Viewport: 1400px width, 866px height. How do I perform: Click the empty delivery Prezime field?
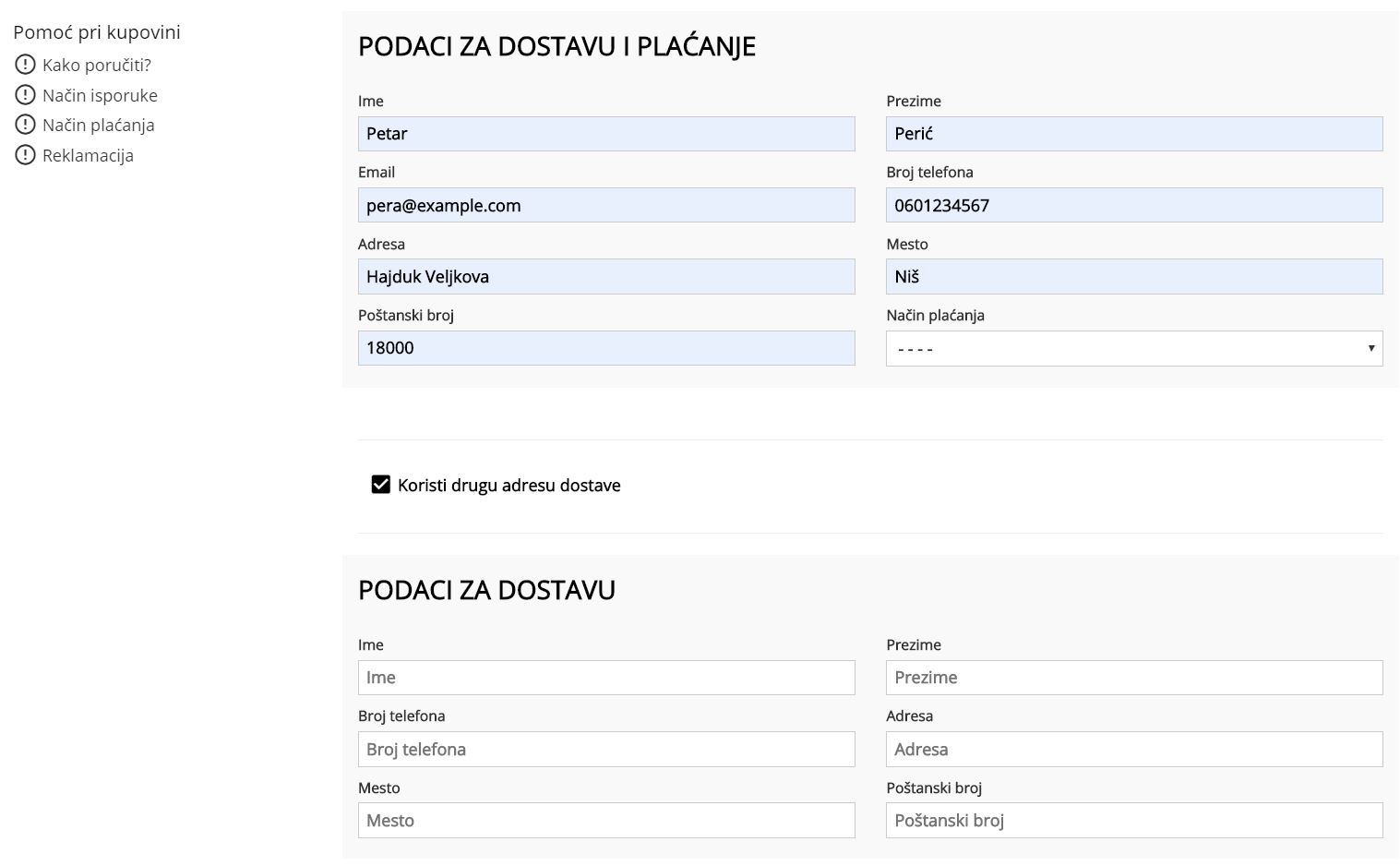(x=1133, y=678)
